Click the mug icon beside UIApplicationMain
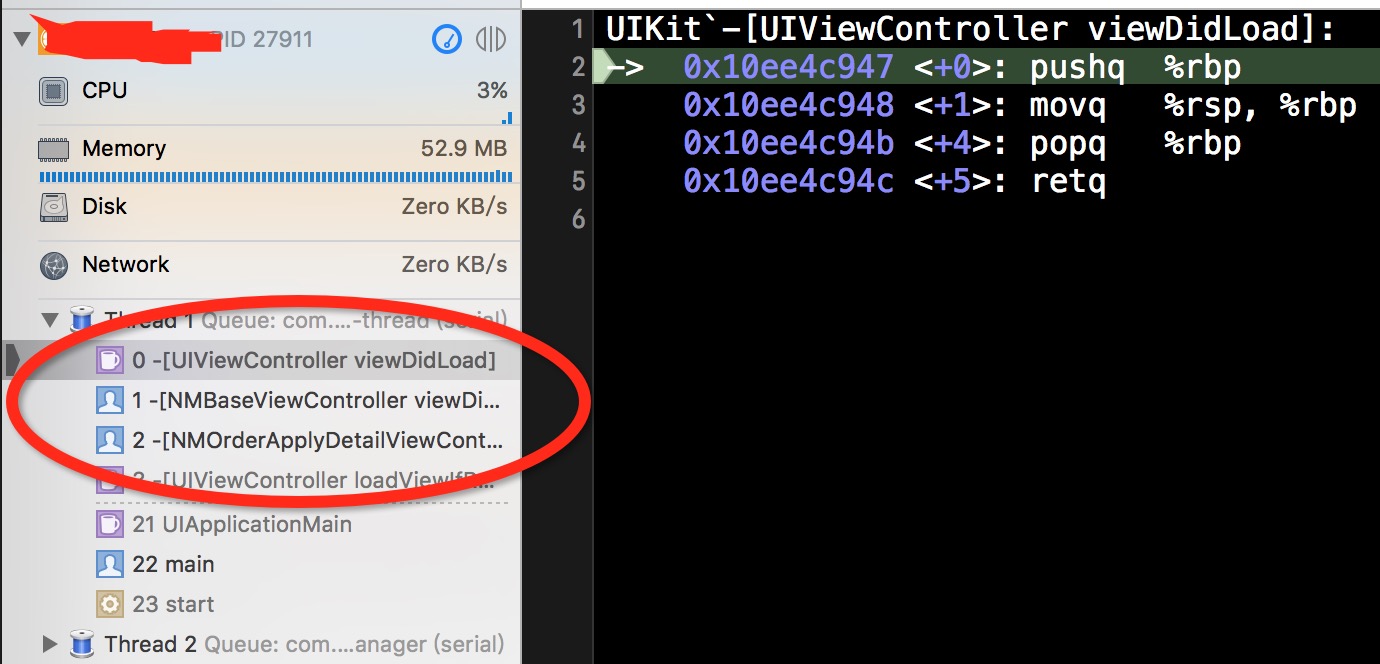This screenshot has height=664, width=1380. (109, 523)
